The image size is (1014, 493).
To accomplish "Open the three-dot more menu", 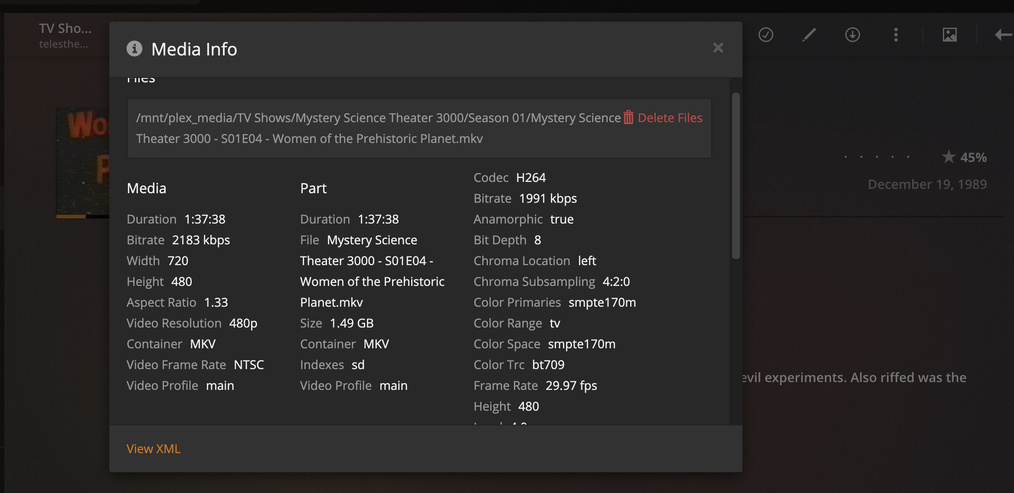I will 896,35.
